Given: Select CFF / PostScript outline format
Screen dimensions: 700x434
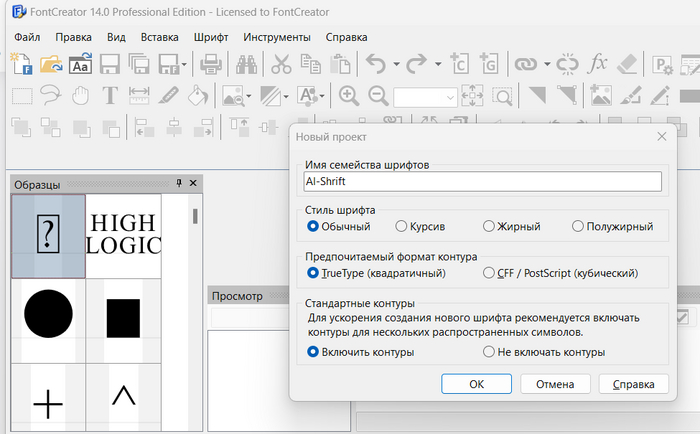Looking at the screenshot, I should tap(489, 272).
